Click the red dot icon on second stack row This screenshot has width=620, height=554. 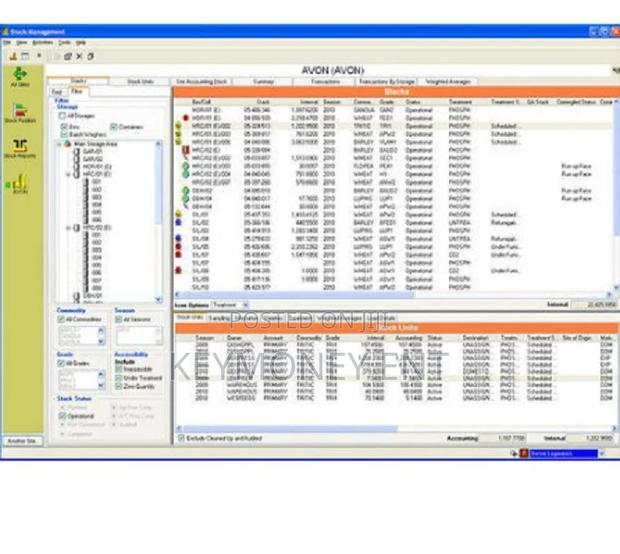[x=185, y=118]
